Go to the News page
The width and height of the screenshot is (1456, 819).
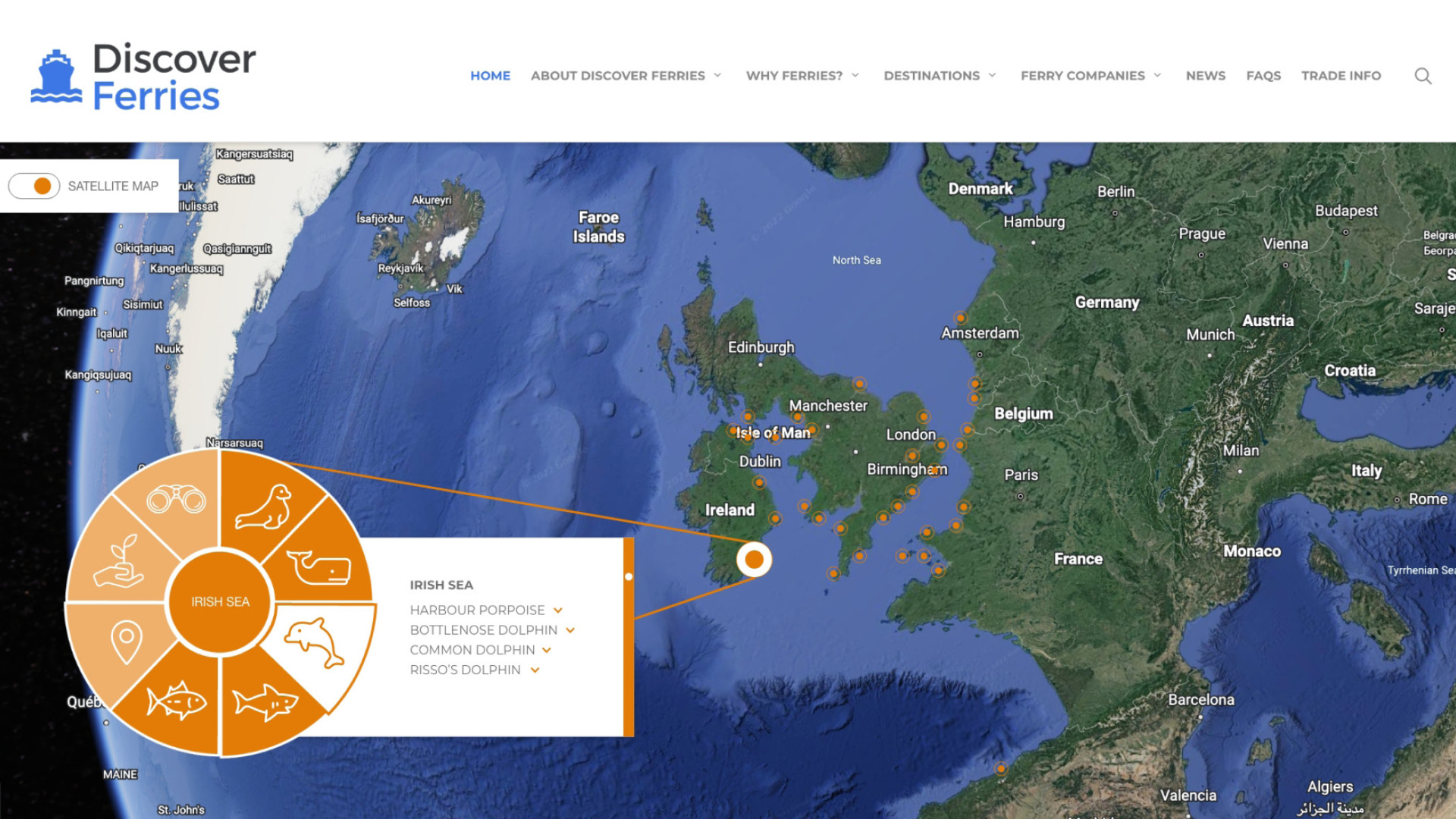tap(1205, 76)
